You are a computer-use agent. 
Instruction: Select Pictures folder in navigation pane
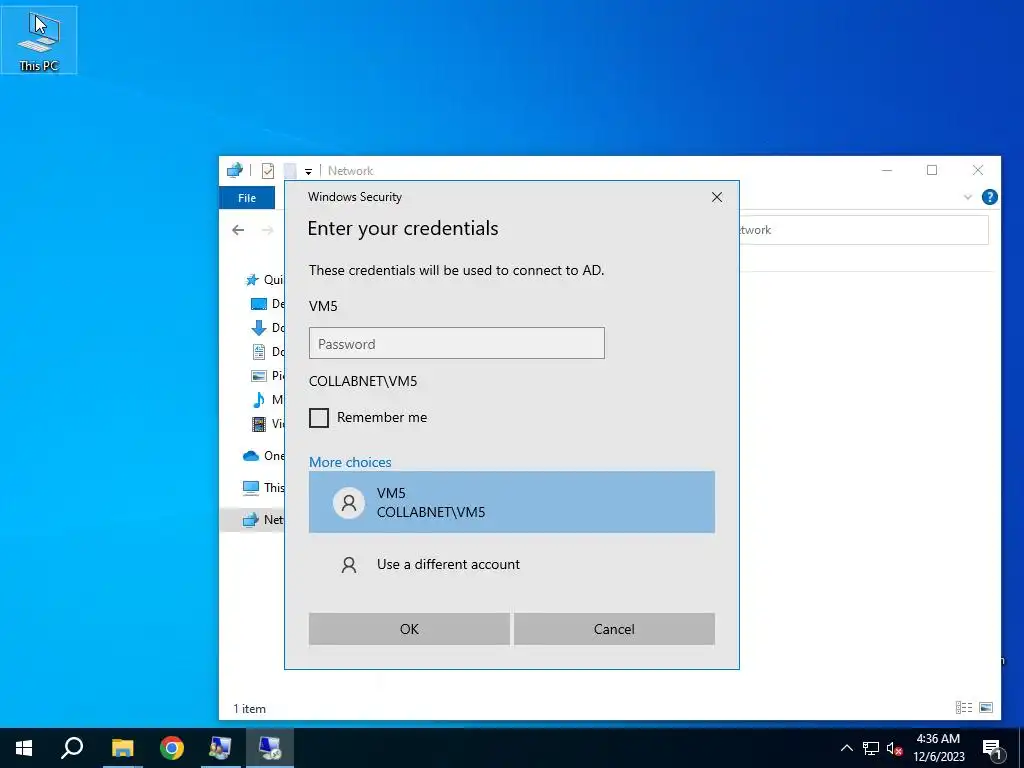click(x=268, y=376)
